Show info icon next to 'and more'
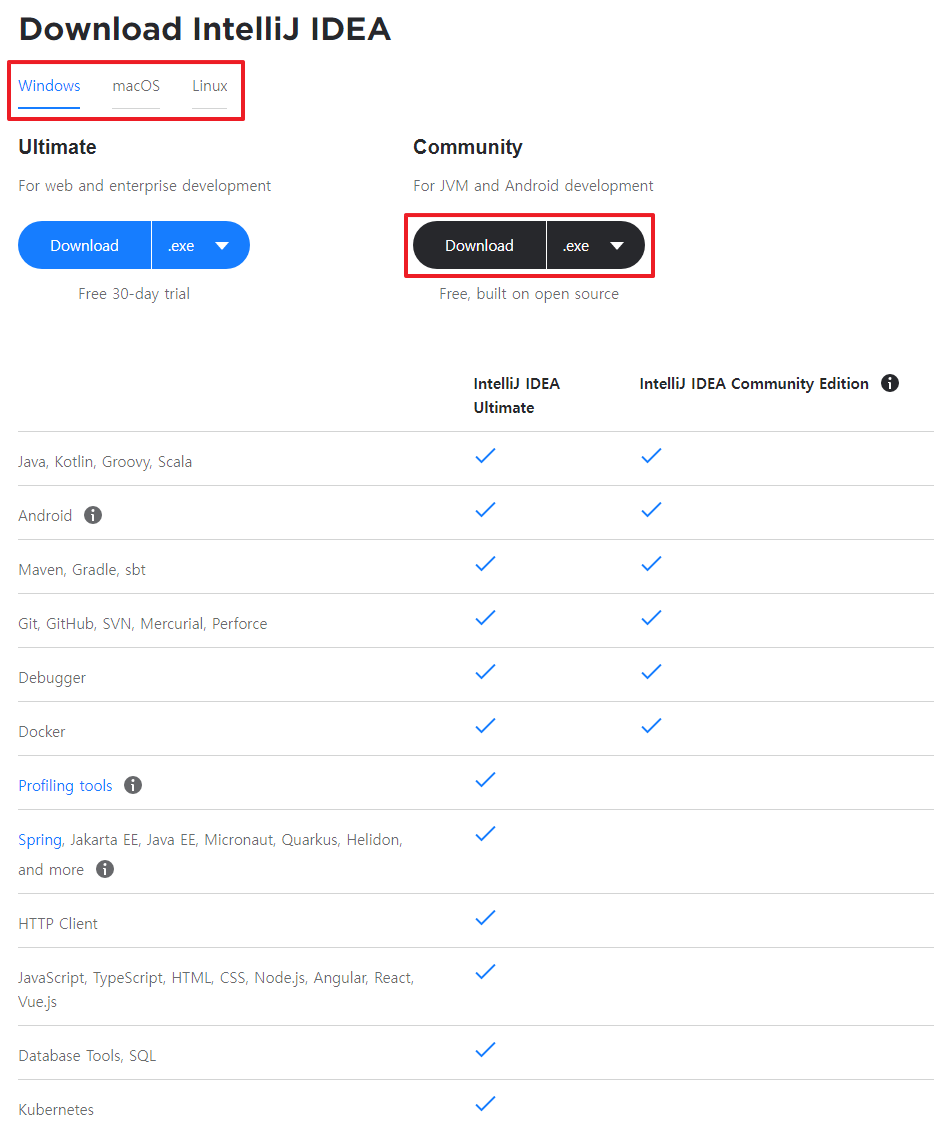Screen dimensions: 941x1140 [x=105, y=870]
